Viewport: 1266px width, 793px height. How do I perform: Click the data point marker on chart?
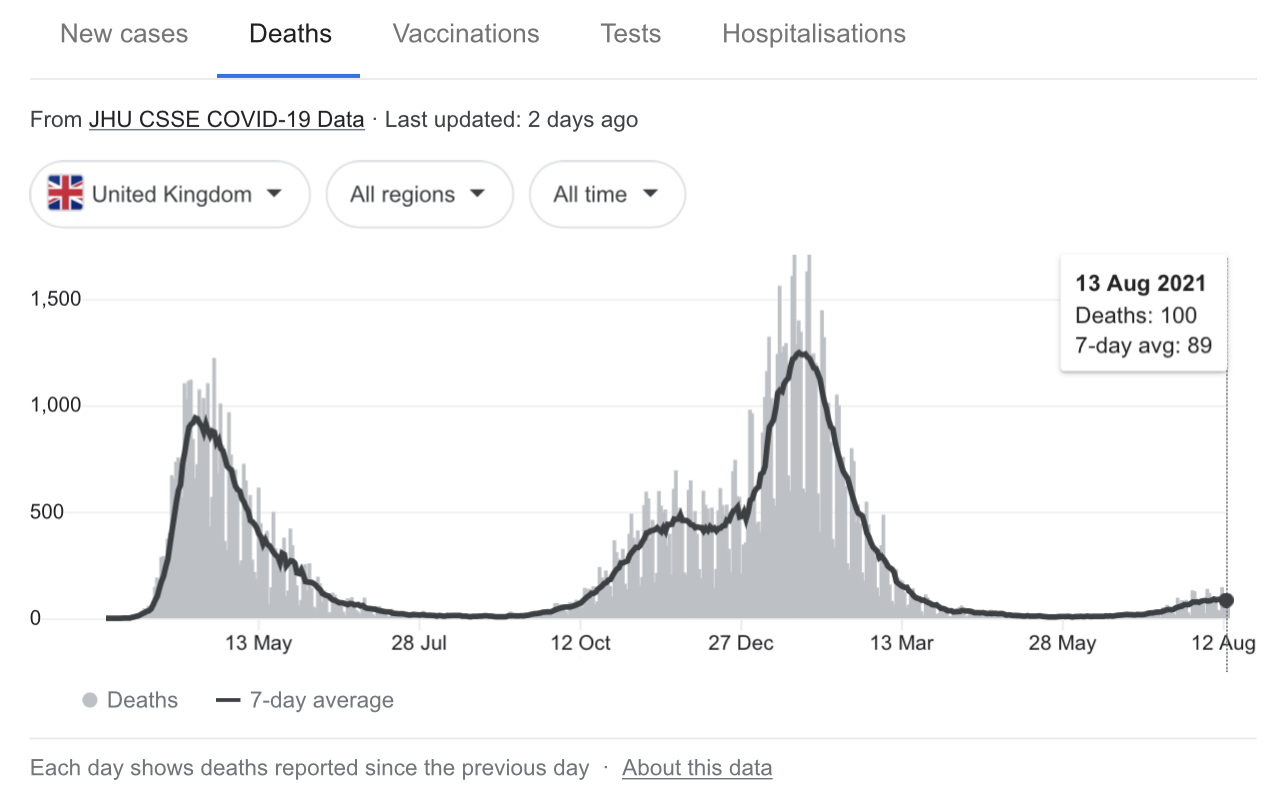click(1226, 600)
